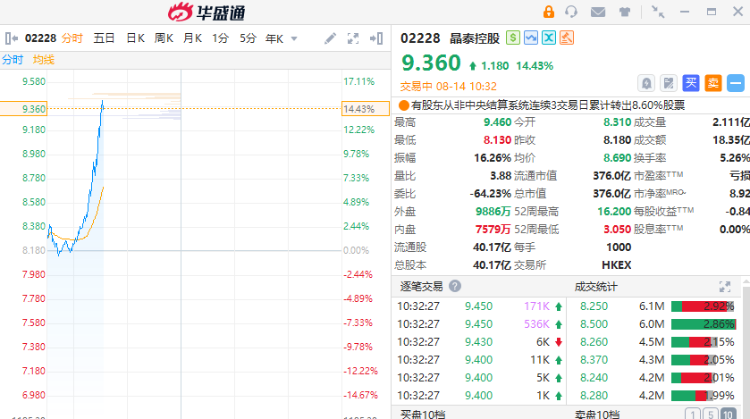This screenshot has height=419, width=750.
Task: Open the note editing icon beside the bell
Action: [x=669, y=83]
